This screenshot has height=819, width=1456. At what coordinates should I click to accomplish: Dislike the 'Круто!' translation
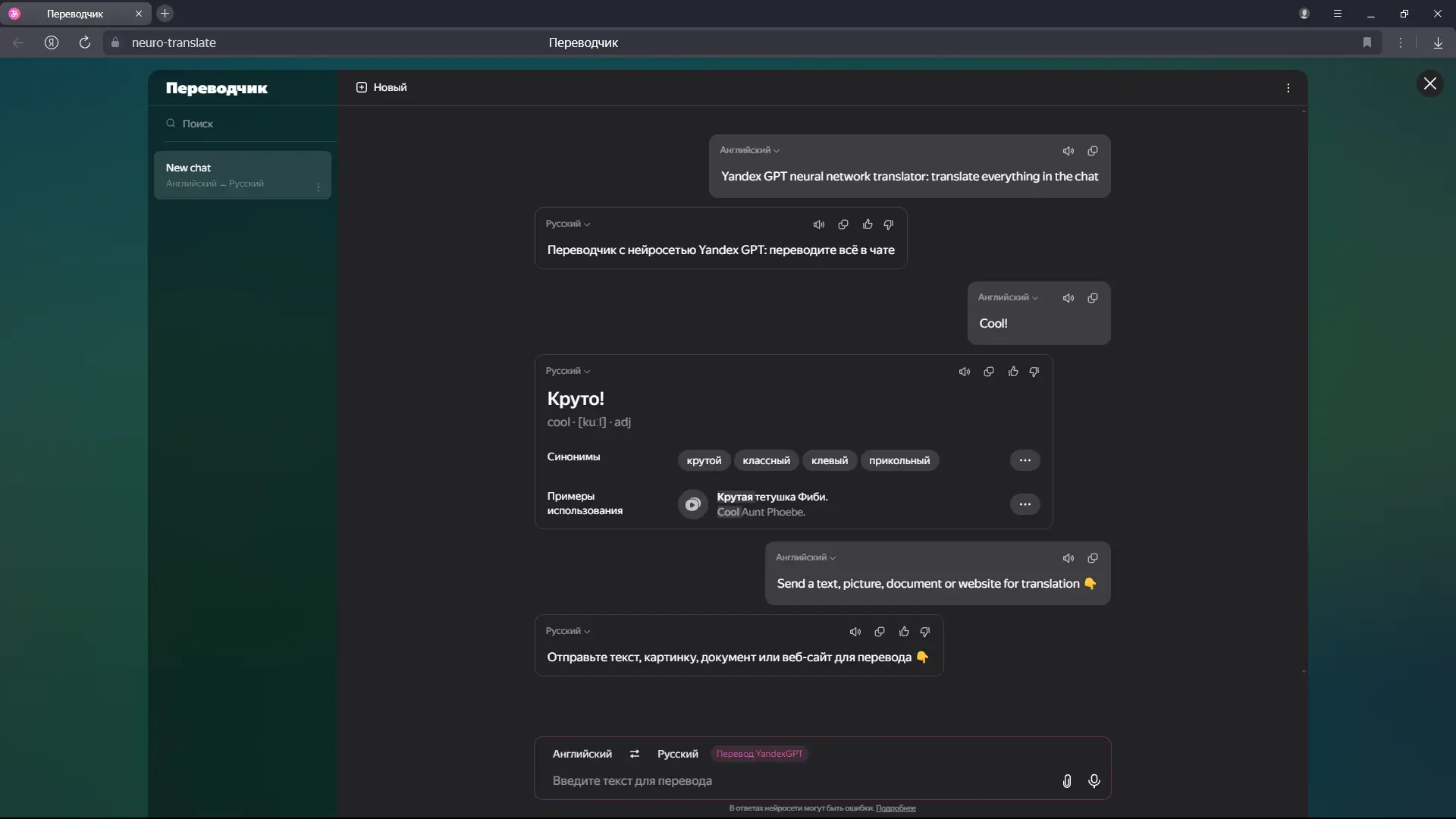click(1034, 372)
